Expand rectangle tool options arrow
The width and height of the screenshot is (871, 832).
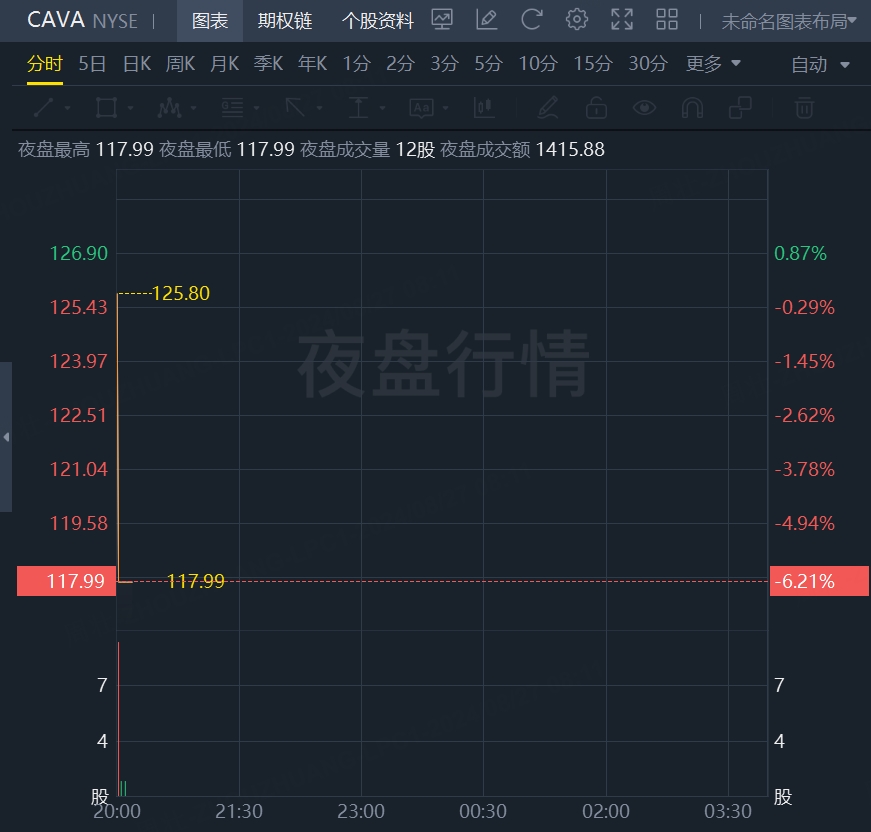[x=131, y=108]
